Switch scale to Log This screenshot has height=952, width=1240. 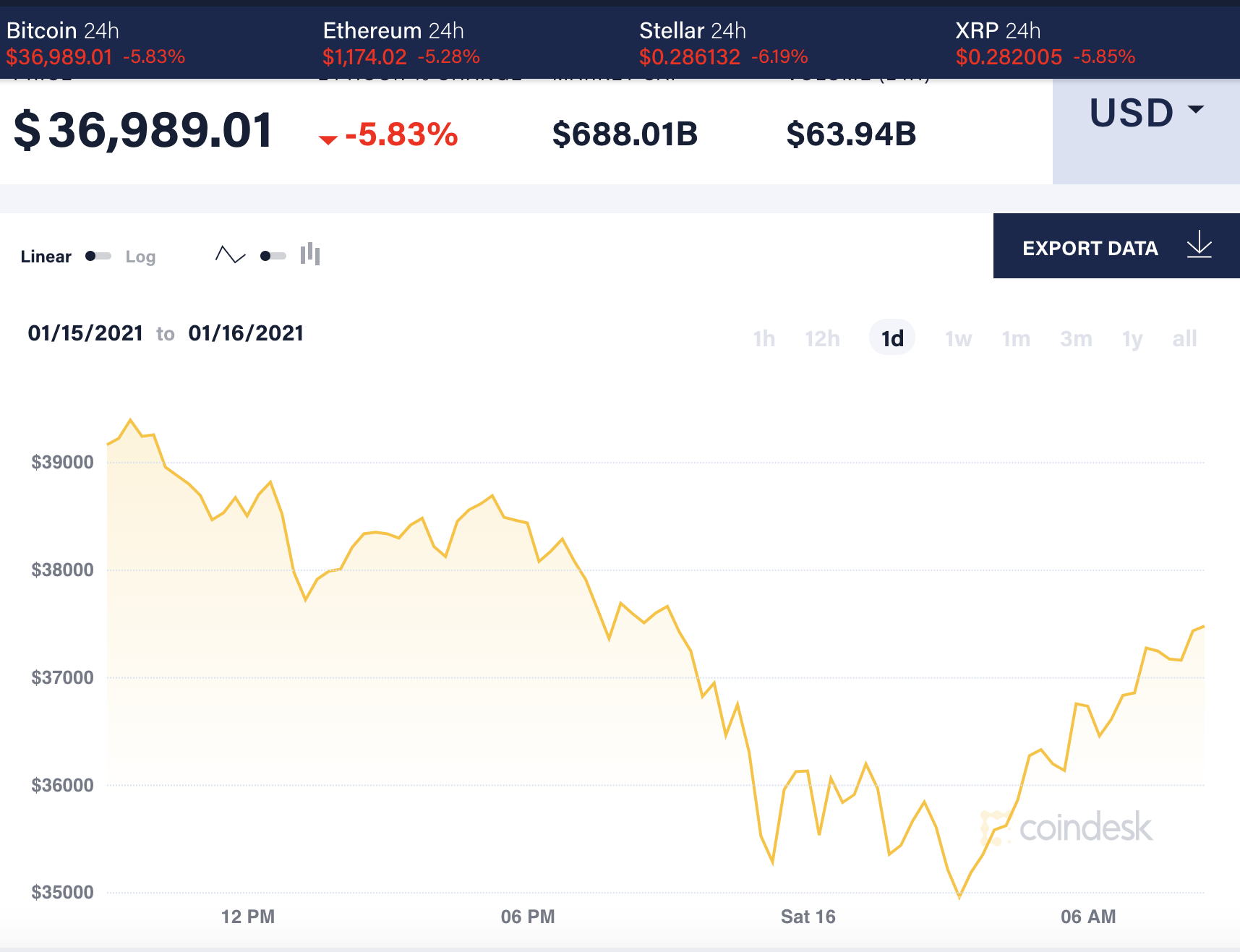click(x=140, y=256)
